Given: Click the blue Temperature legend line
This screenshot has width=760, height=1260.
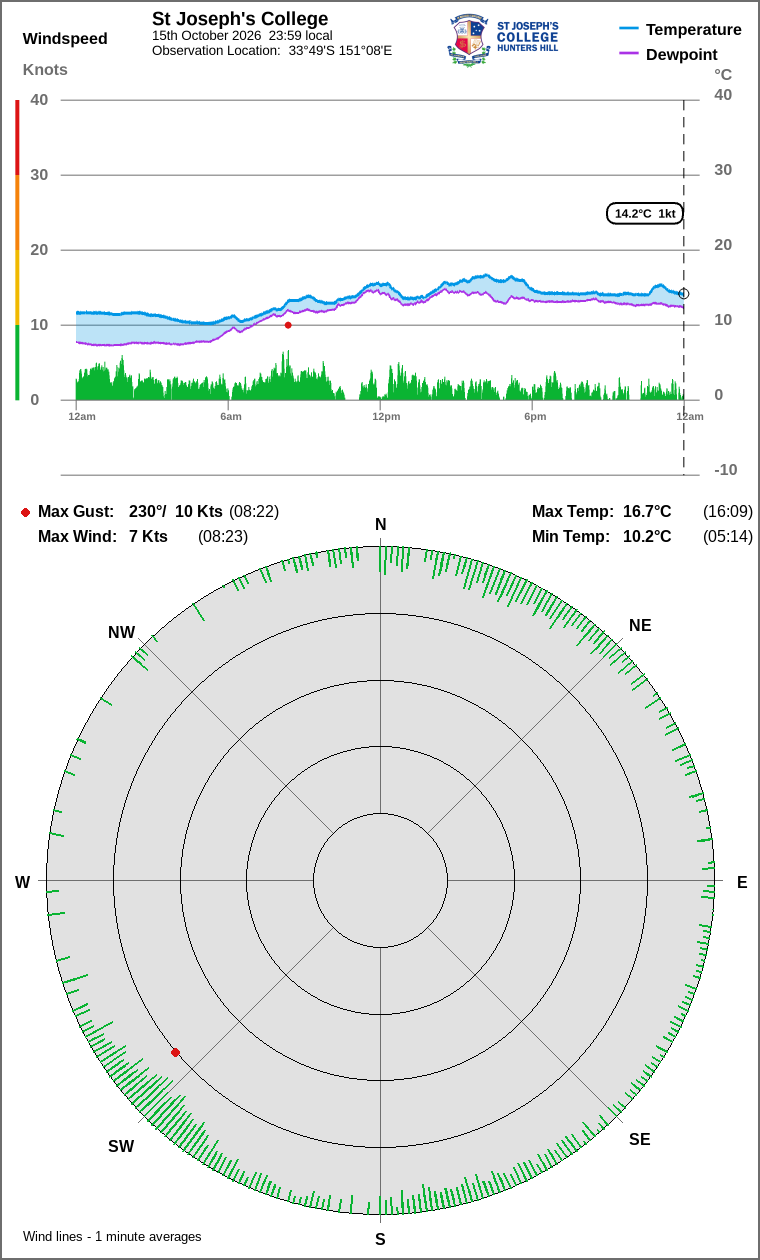Looking at the screenshot, I should [629, 30].
